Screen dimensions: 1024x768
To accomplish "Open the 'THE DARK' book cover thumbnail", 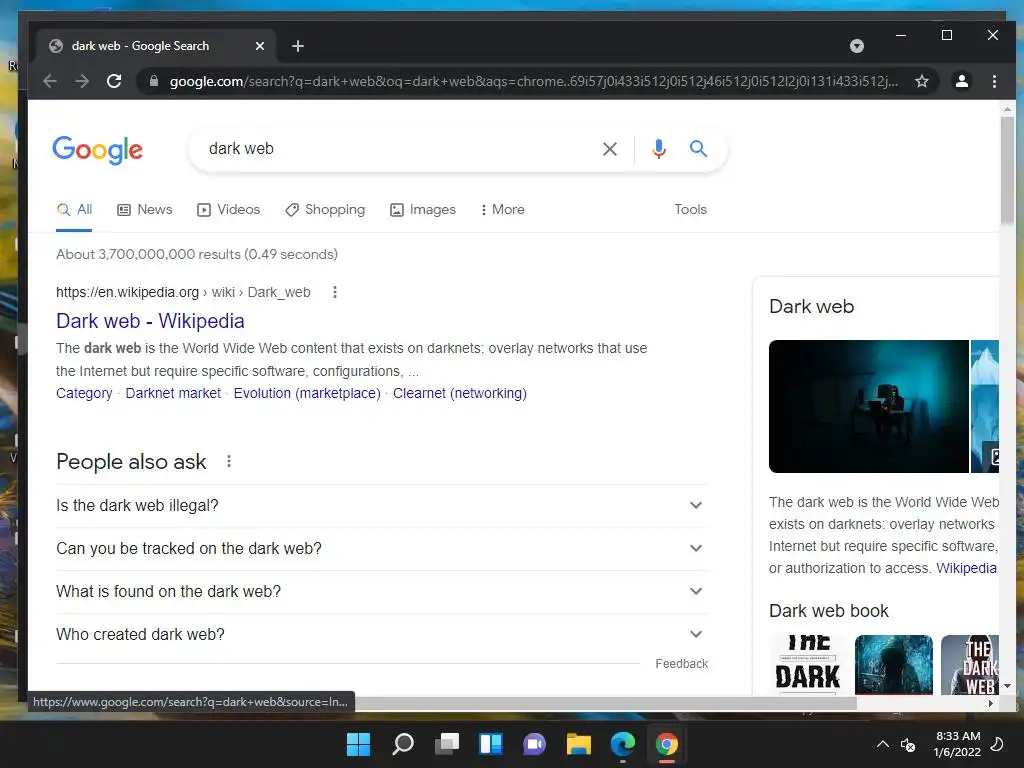I will click(x=808, y=665).
